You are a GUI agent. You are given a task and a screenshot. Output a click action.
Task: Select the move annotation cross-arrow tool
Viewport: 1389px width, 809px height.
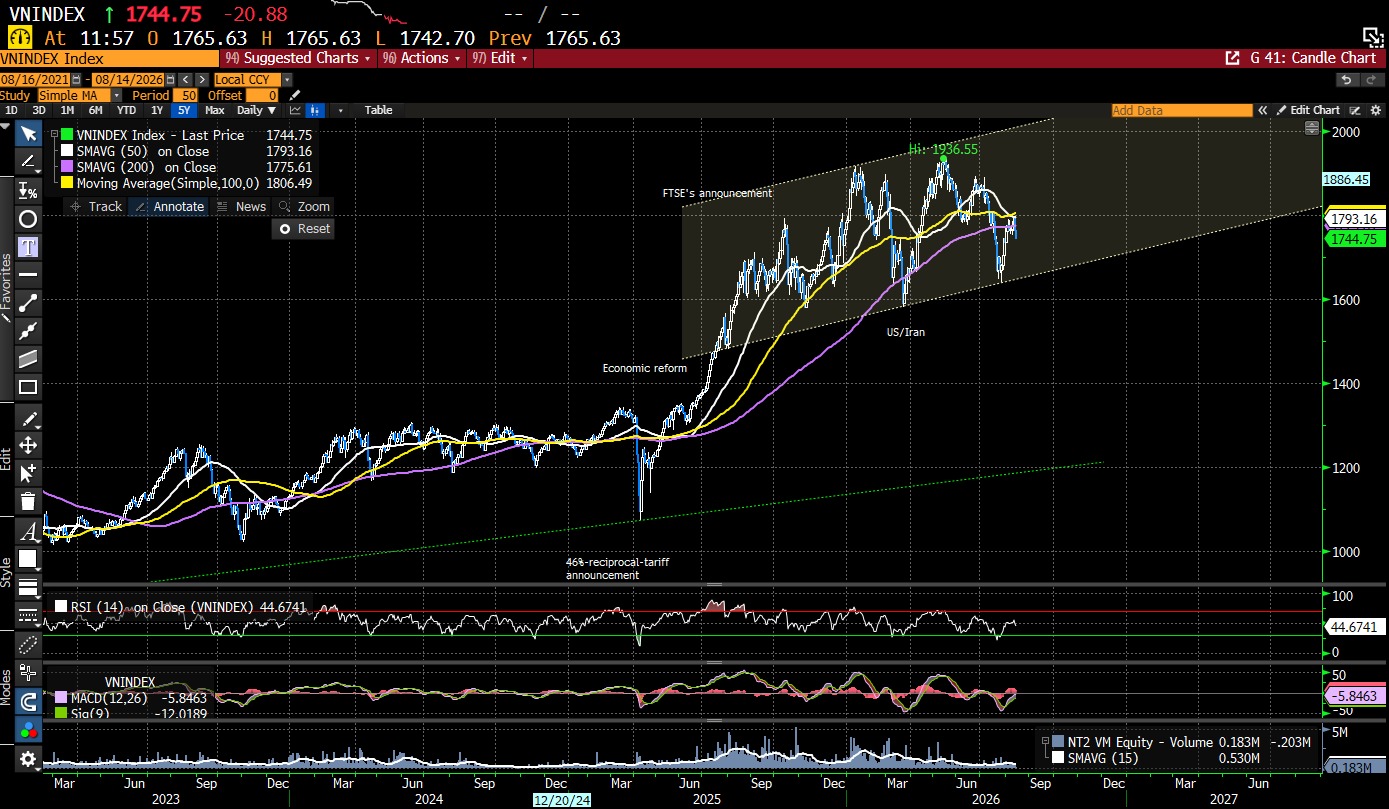pyautogui.click(x=28, y=446)
